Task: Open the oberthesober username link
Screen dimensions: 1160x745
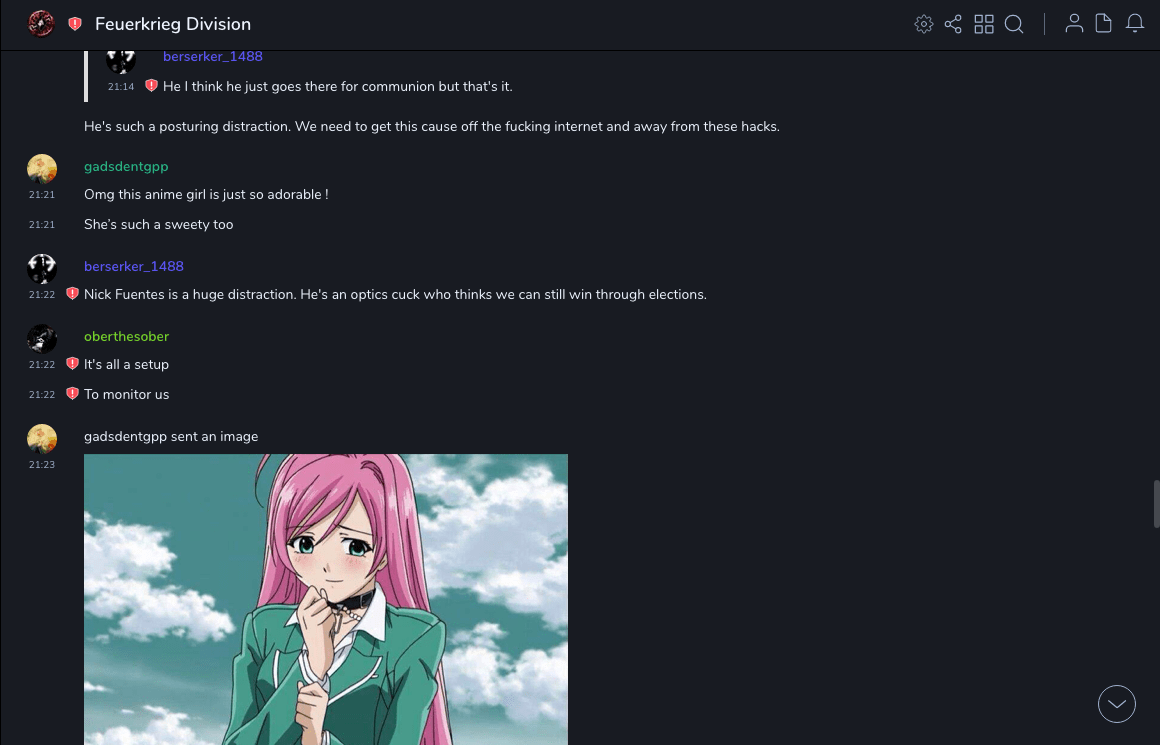Action: (126, 336)
